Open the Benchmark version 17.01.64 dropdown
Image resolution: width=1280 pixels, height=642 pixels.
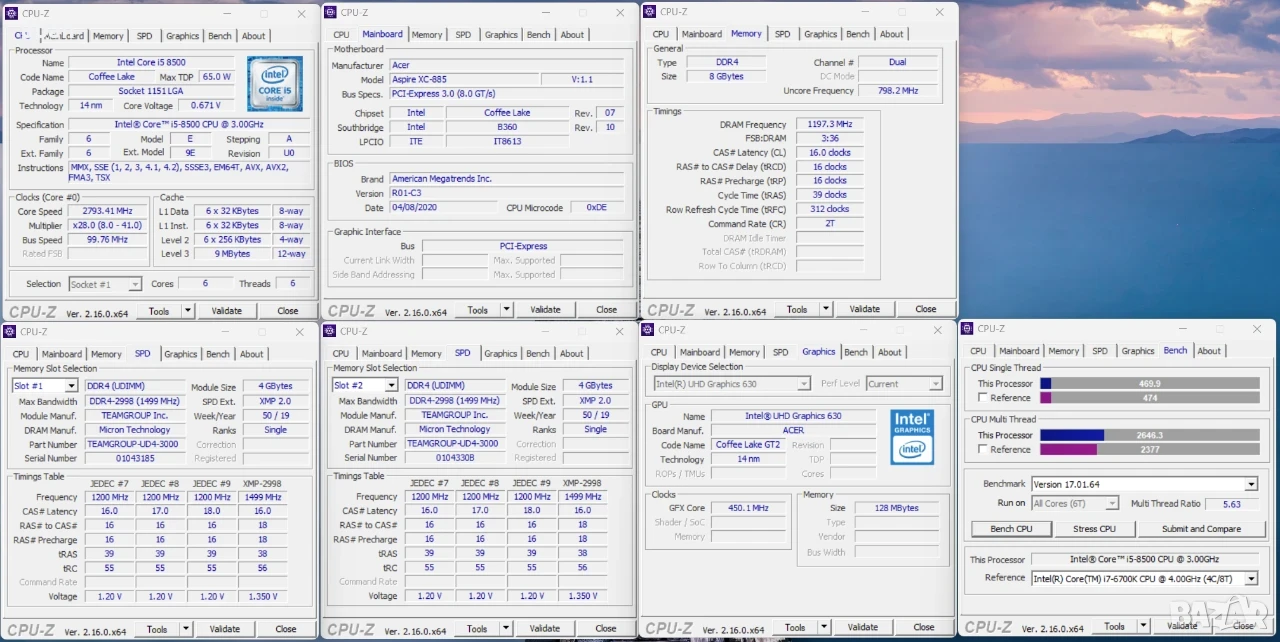pyautogui.click(x=1251, y=484)
